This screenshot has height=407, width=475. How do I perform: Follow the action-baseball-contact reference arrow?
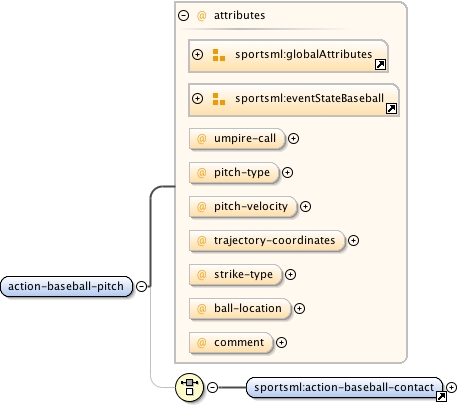point(441,396)
